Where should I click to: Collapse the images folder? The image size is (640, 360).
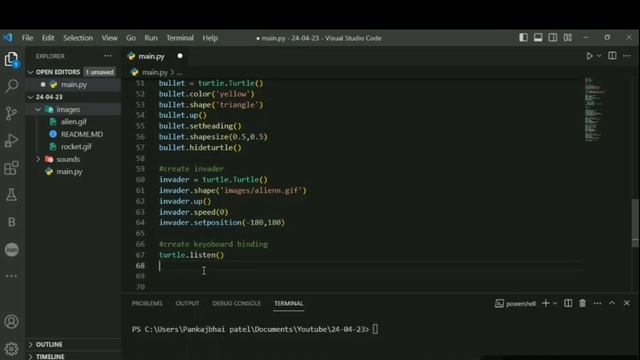tap(38, 109)
